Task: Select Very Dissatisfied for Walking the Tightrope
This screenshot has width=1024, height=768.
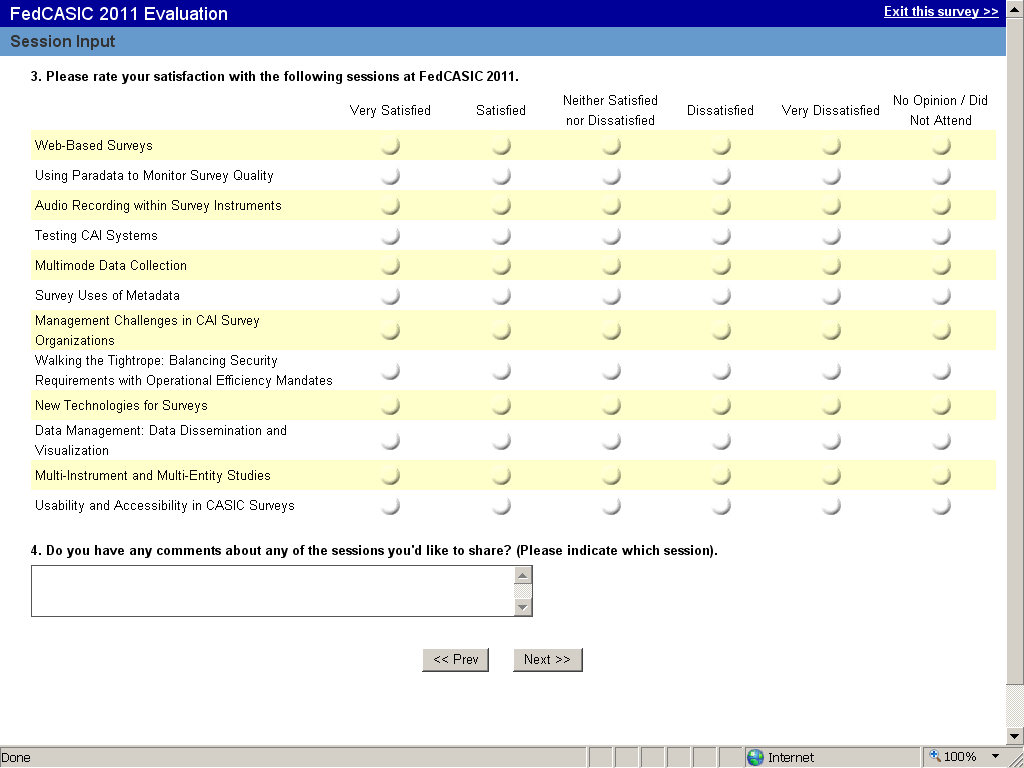Action: point(831,371)
